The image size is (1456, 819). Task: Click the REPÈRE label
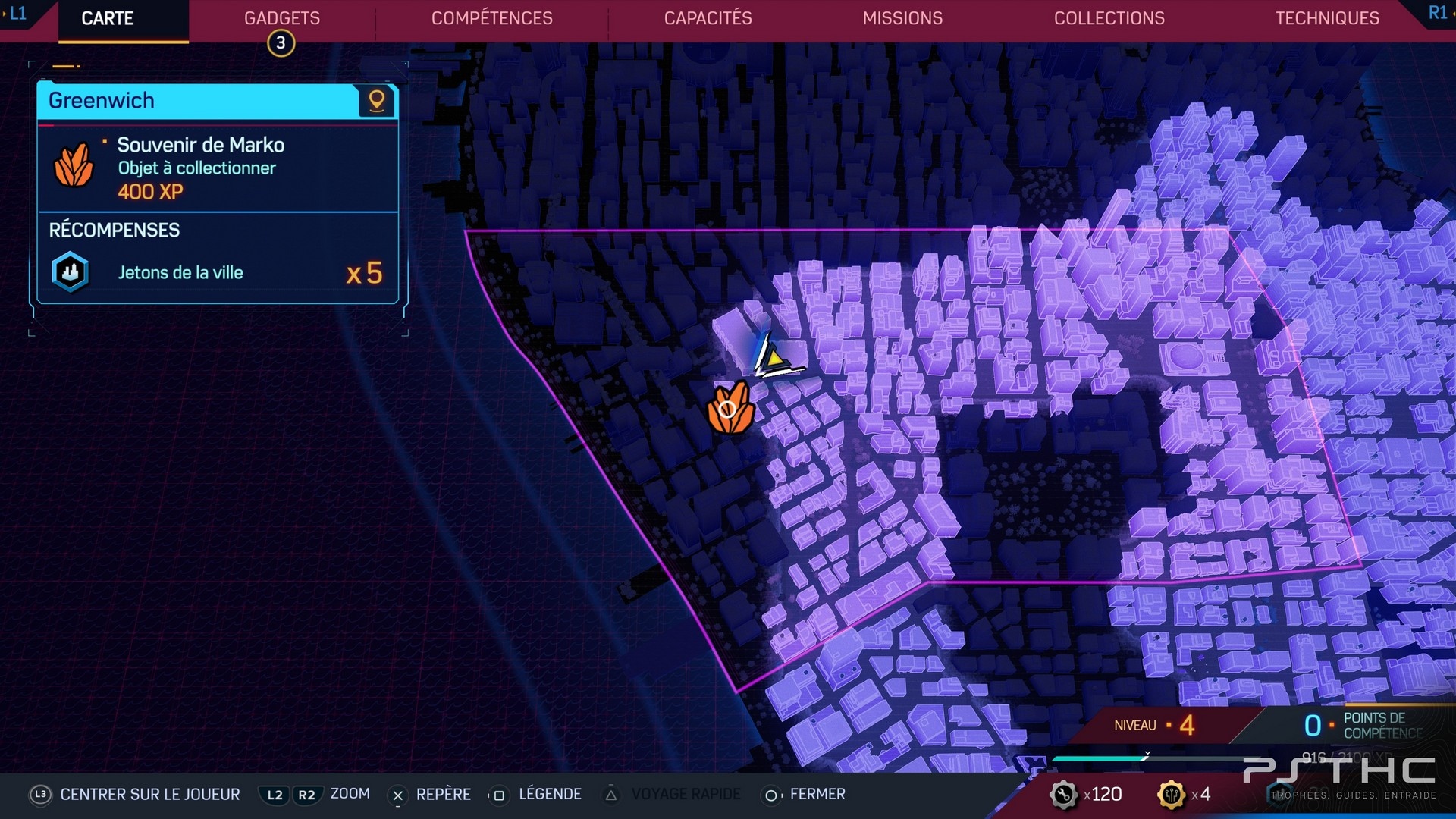[x=444, y=795]
